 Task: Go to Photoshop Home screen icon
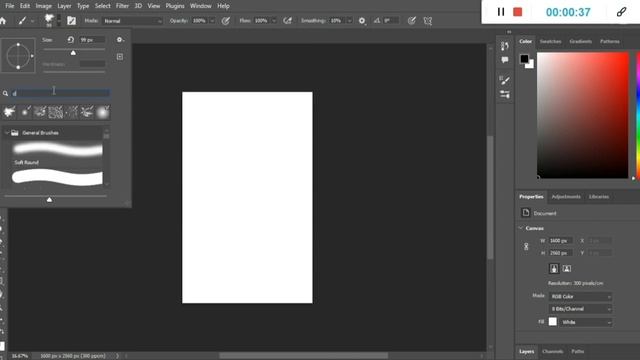[x=3, y=21]
